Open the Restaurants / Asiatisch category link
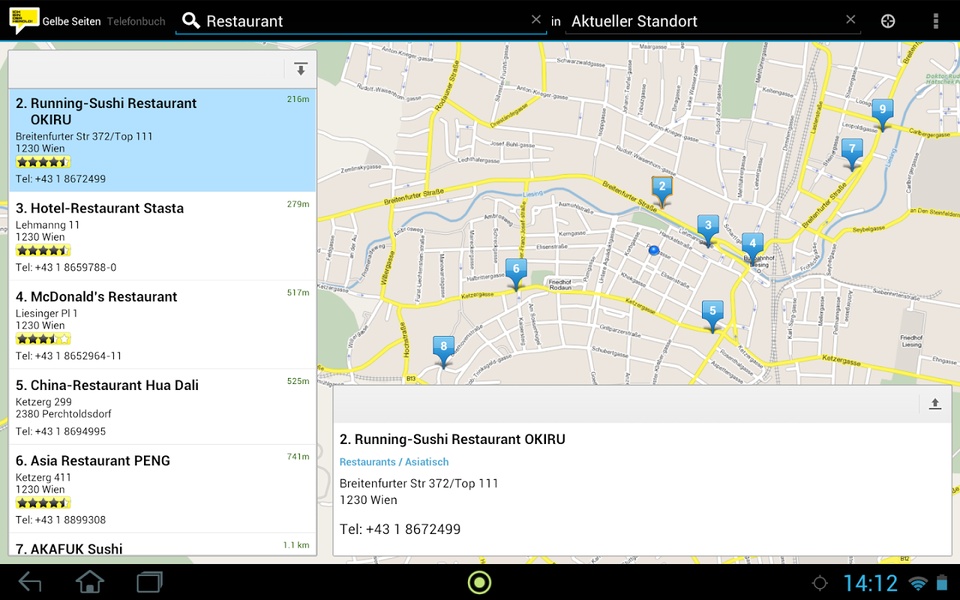 click(394, 462)
